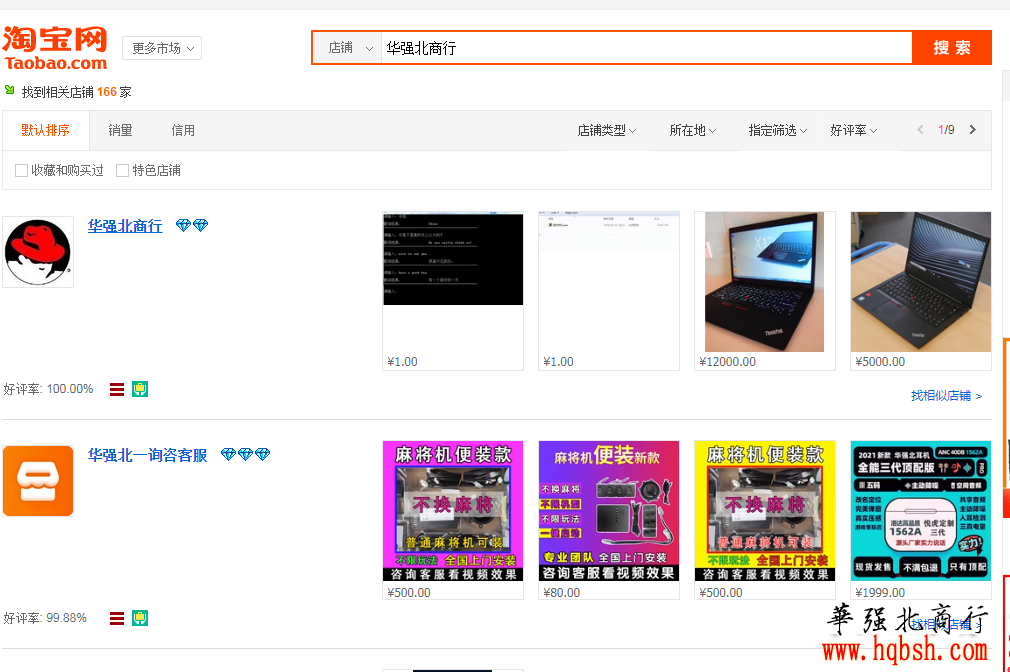The image size is (1010, 672).
Task: Click the diamond rating icons beside 华强北商行
Action: (192, 225)
